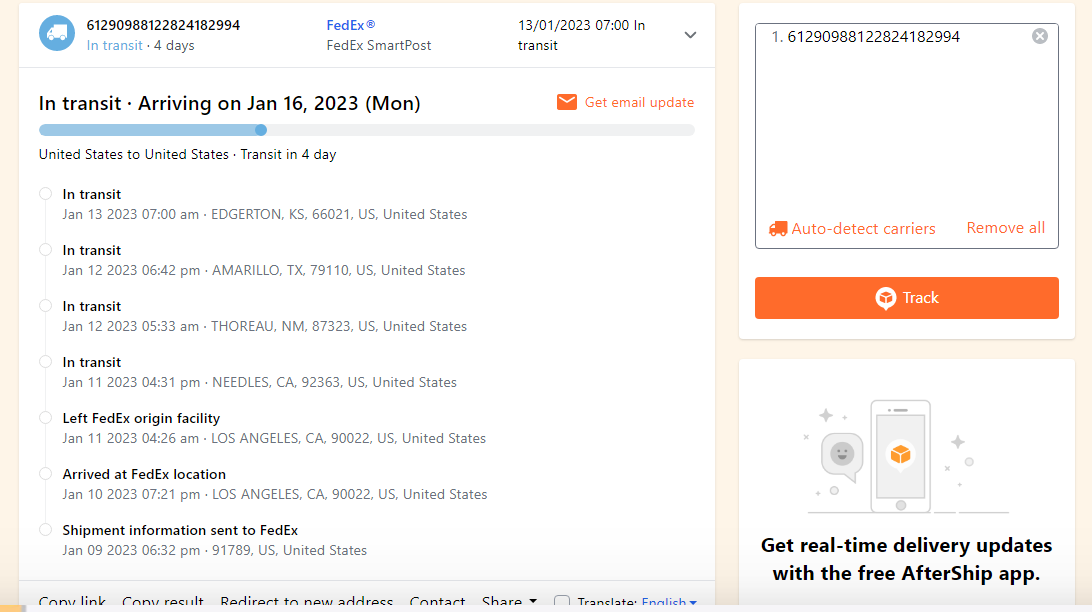Click the Contact option
The width and height of the screenshot is (1092, 612).
coord(437,602)
